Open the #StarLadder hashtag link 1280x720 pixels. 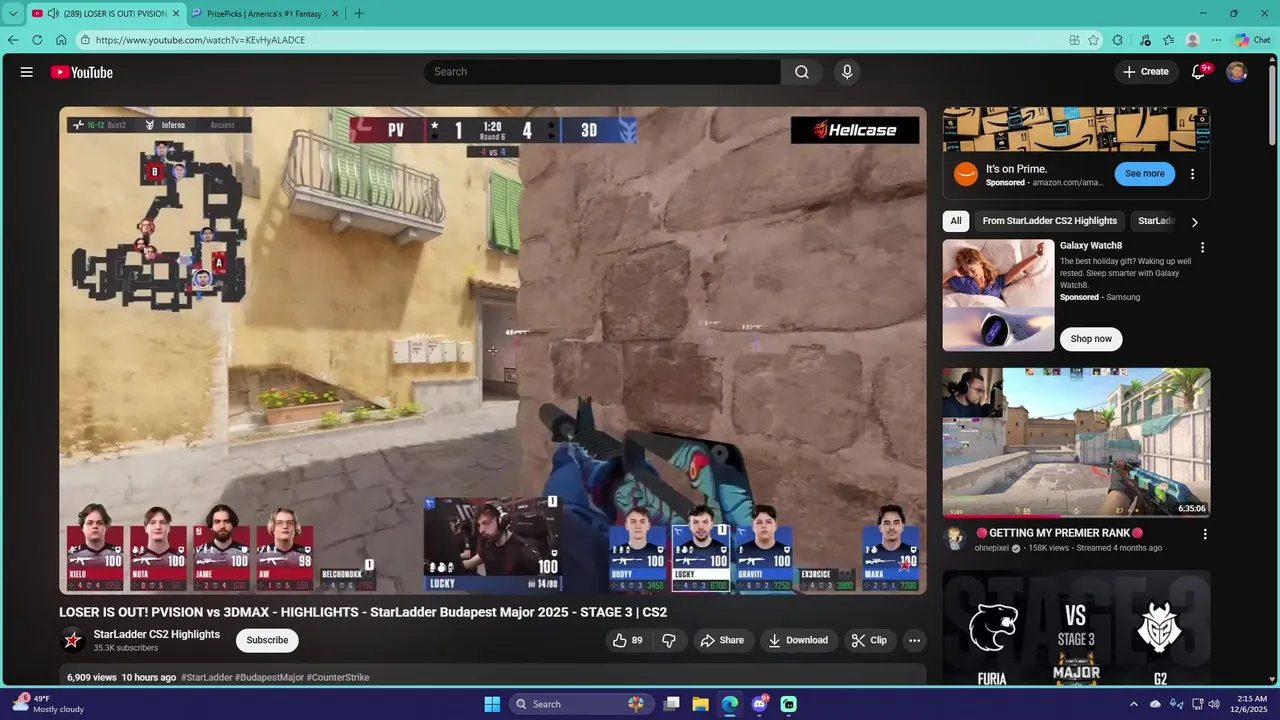(207, 677)
